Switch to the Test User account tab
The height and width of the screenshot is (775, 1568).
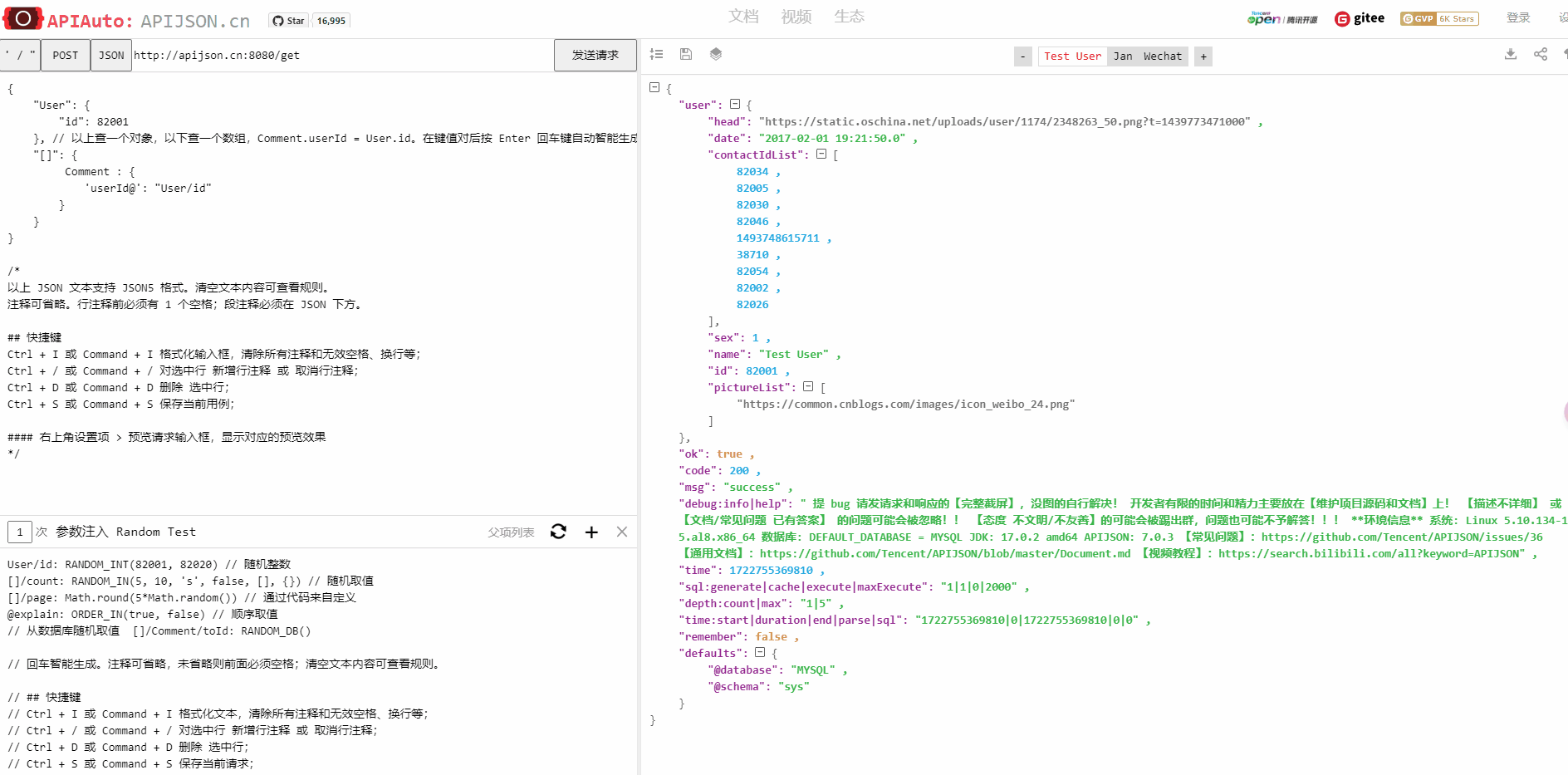pos(1073,56)
